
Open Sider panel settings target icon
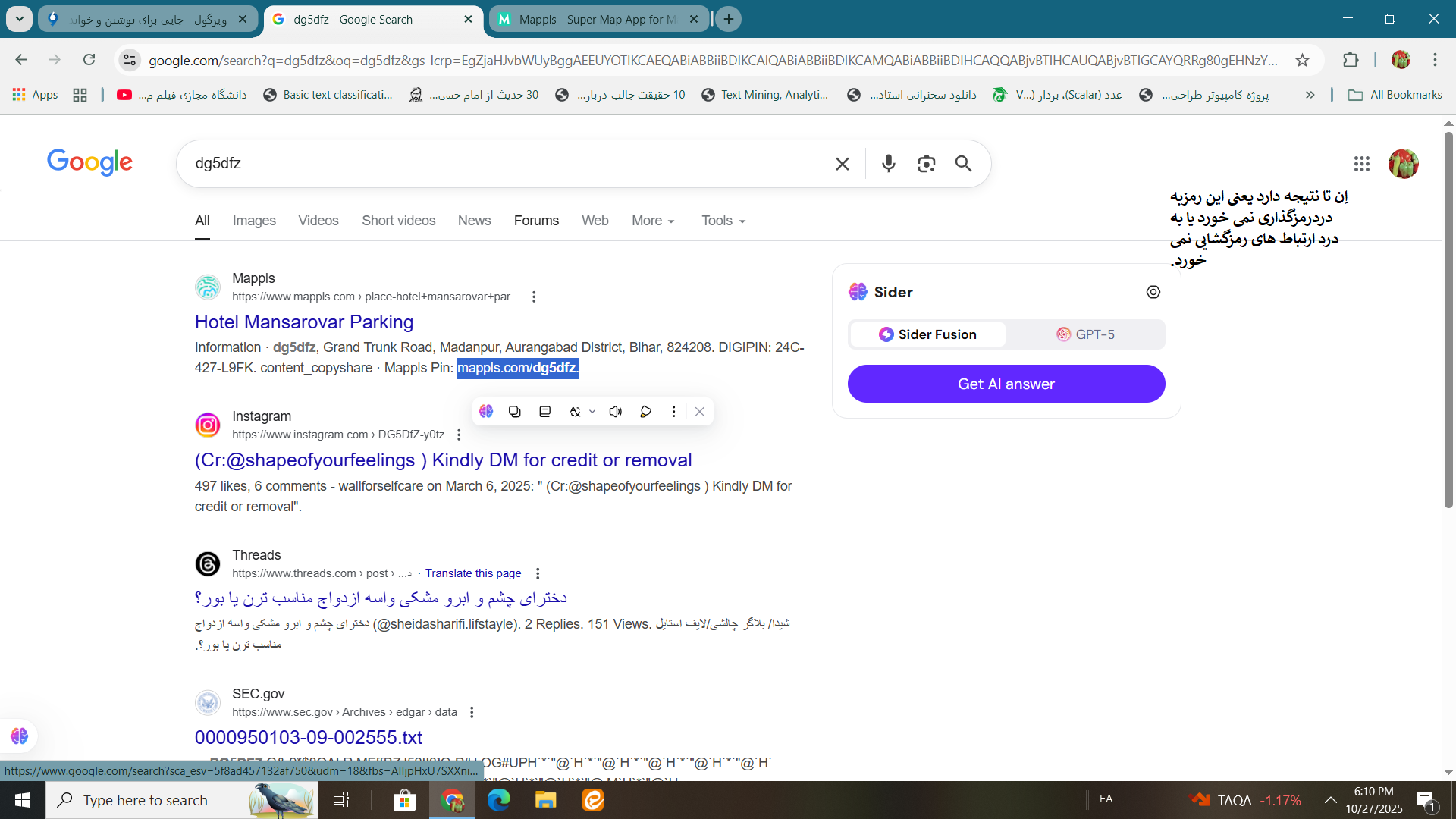1153,292
